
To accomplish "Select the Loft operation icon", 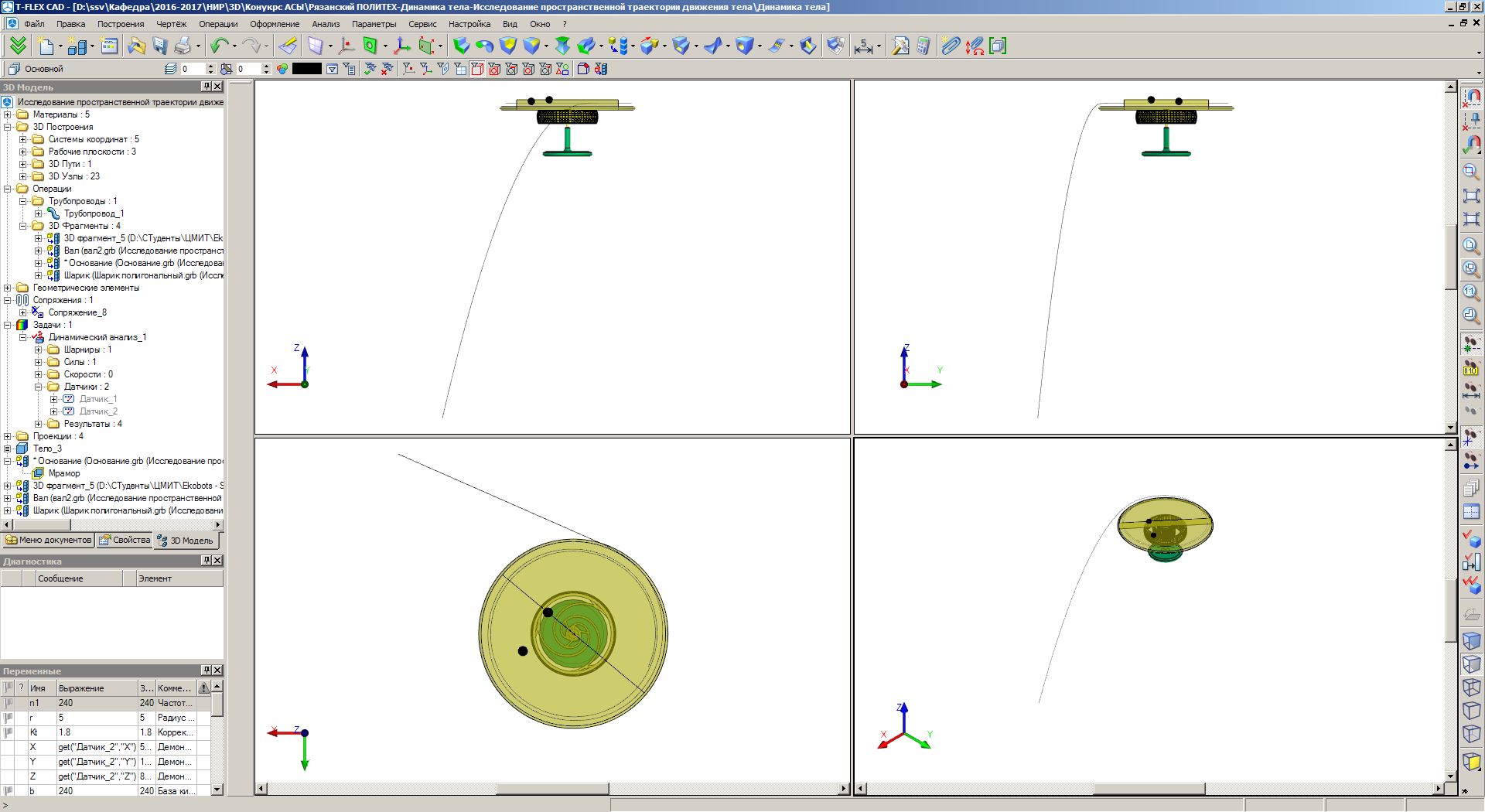I will (x=562, y=46).
